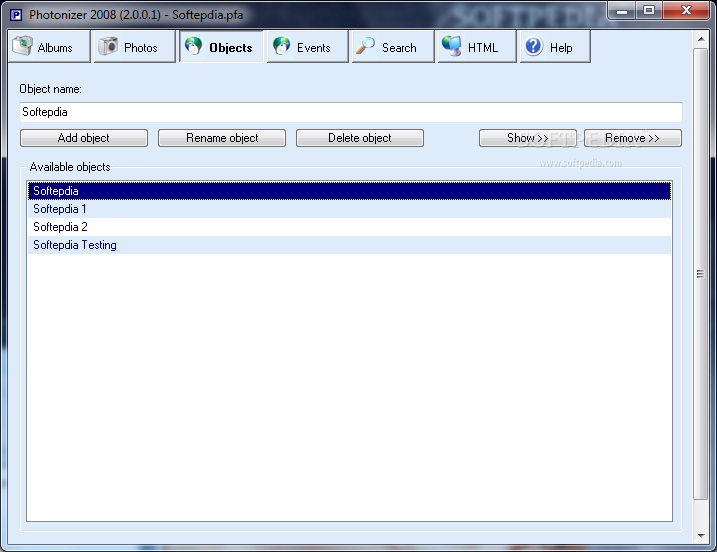The width and height of the screenshot is (717, 552).
Task: Open the Search tab
Action: coord(393,46)
